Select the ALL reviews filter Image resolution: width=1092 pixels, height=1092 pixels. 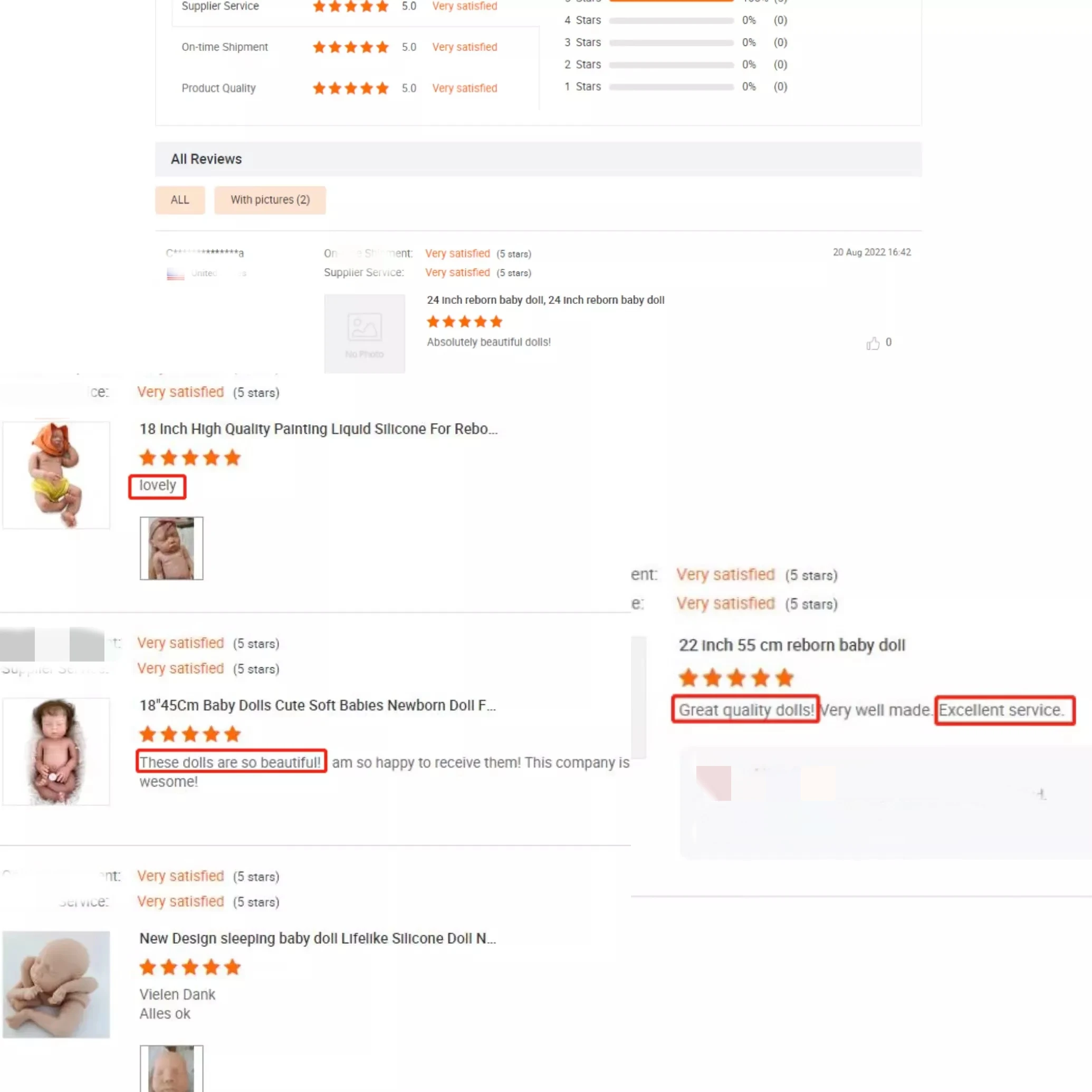pos(180,200)
